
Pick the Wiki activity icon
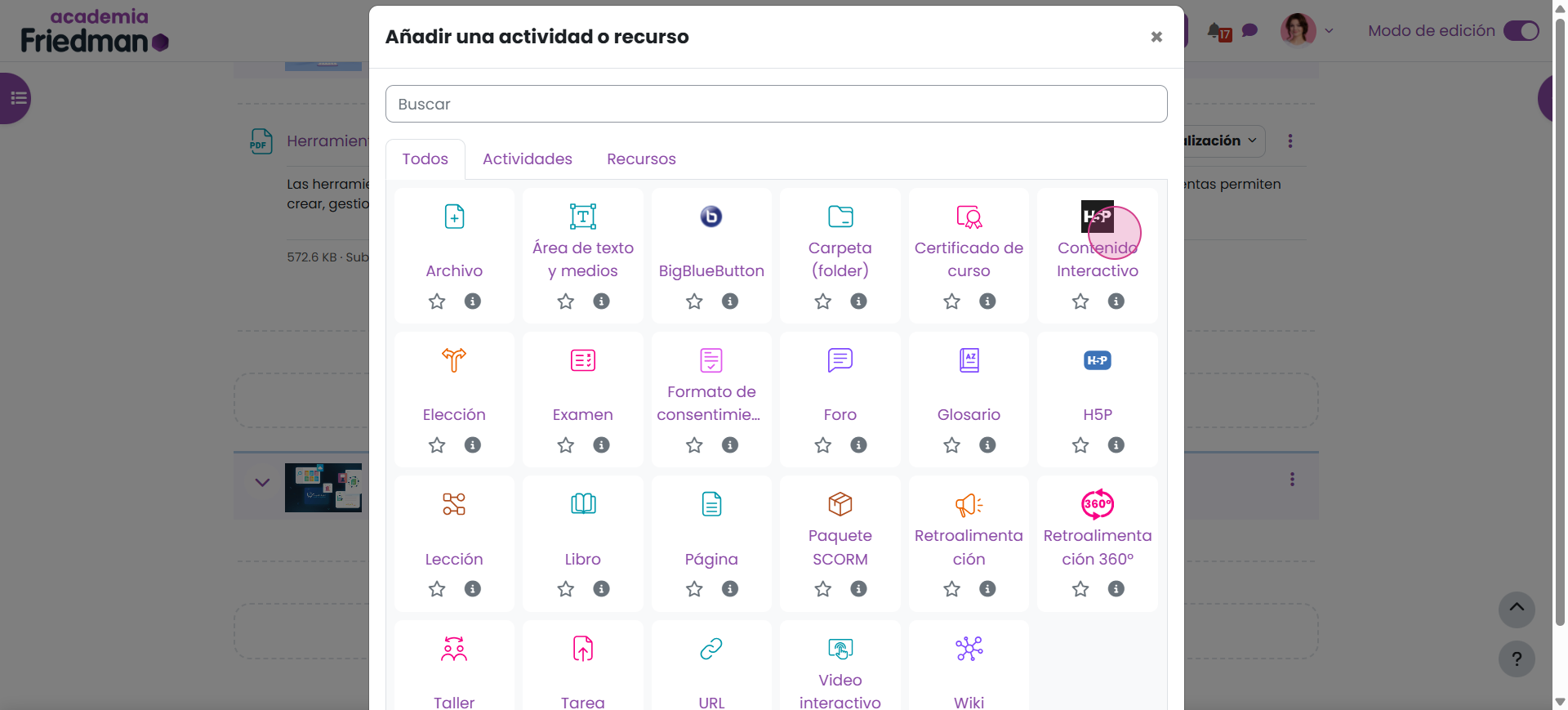(969, 649)
